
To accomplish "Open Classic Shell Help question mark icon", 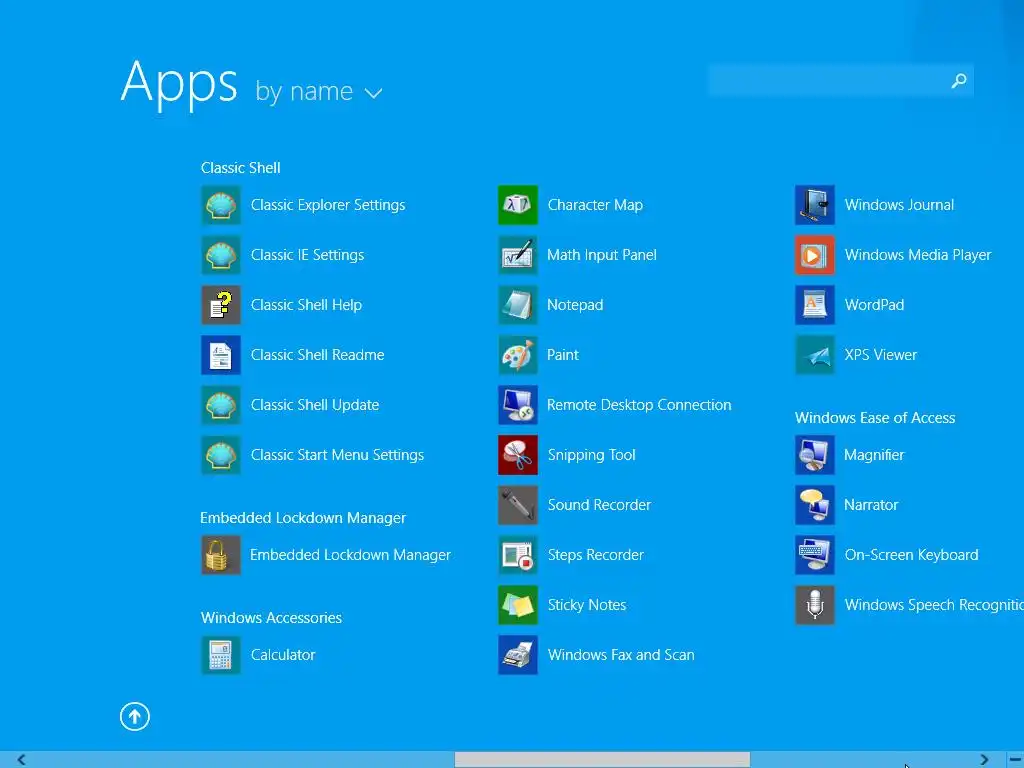I will (x=221, y=305).
